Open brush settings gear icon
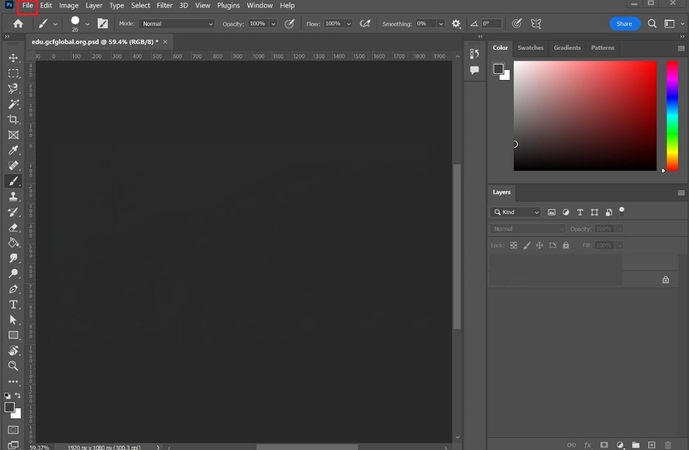 click(457, 23)
